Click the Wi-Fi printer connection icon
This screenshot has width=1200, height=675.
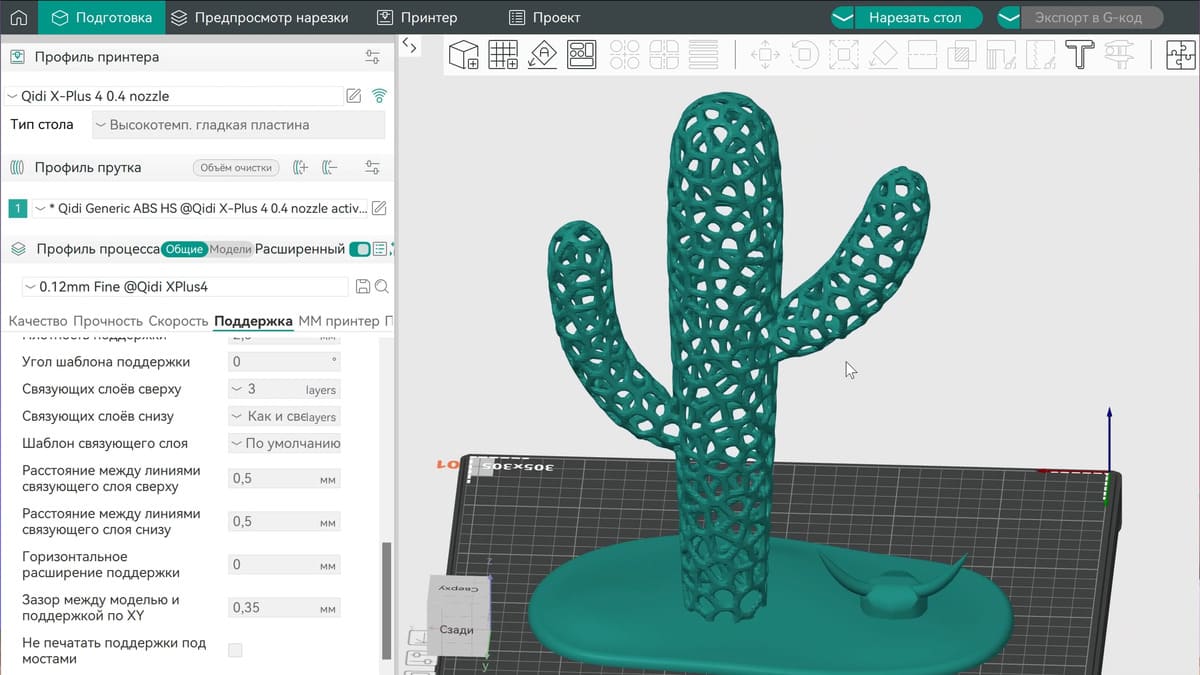tap(379, 96)
